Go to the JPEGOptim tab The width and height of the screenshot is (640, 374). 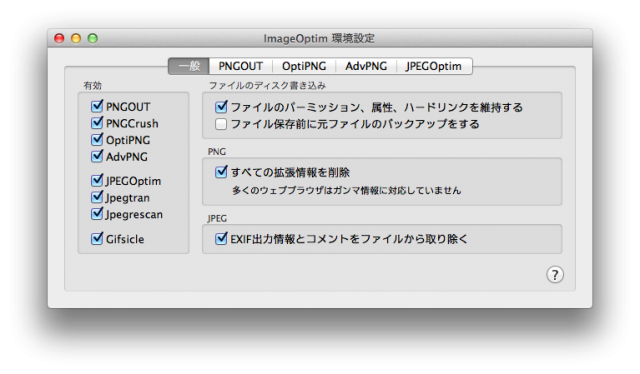click(x=434, y=66)
